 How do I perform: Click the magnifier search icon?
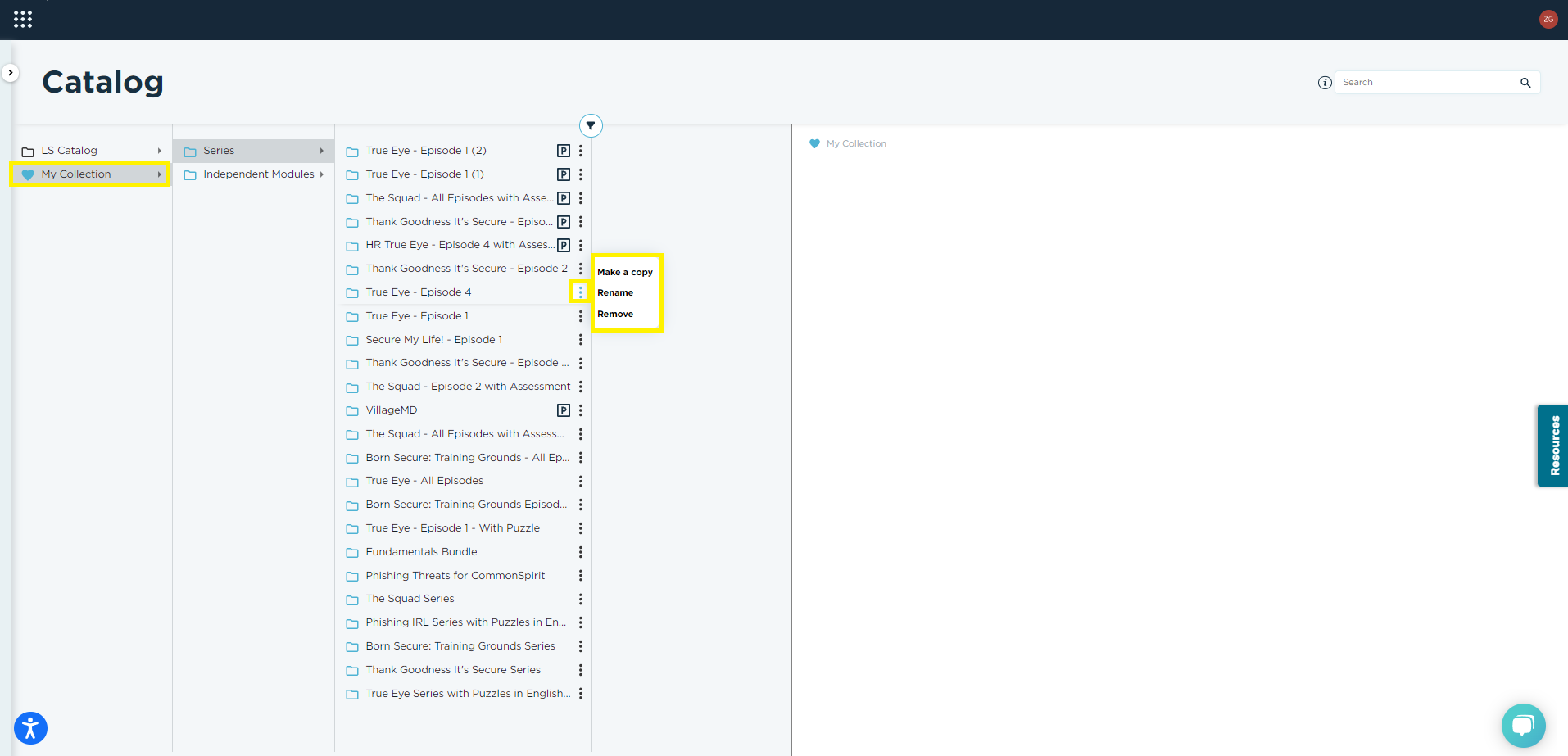point(1525,83)
